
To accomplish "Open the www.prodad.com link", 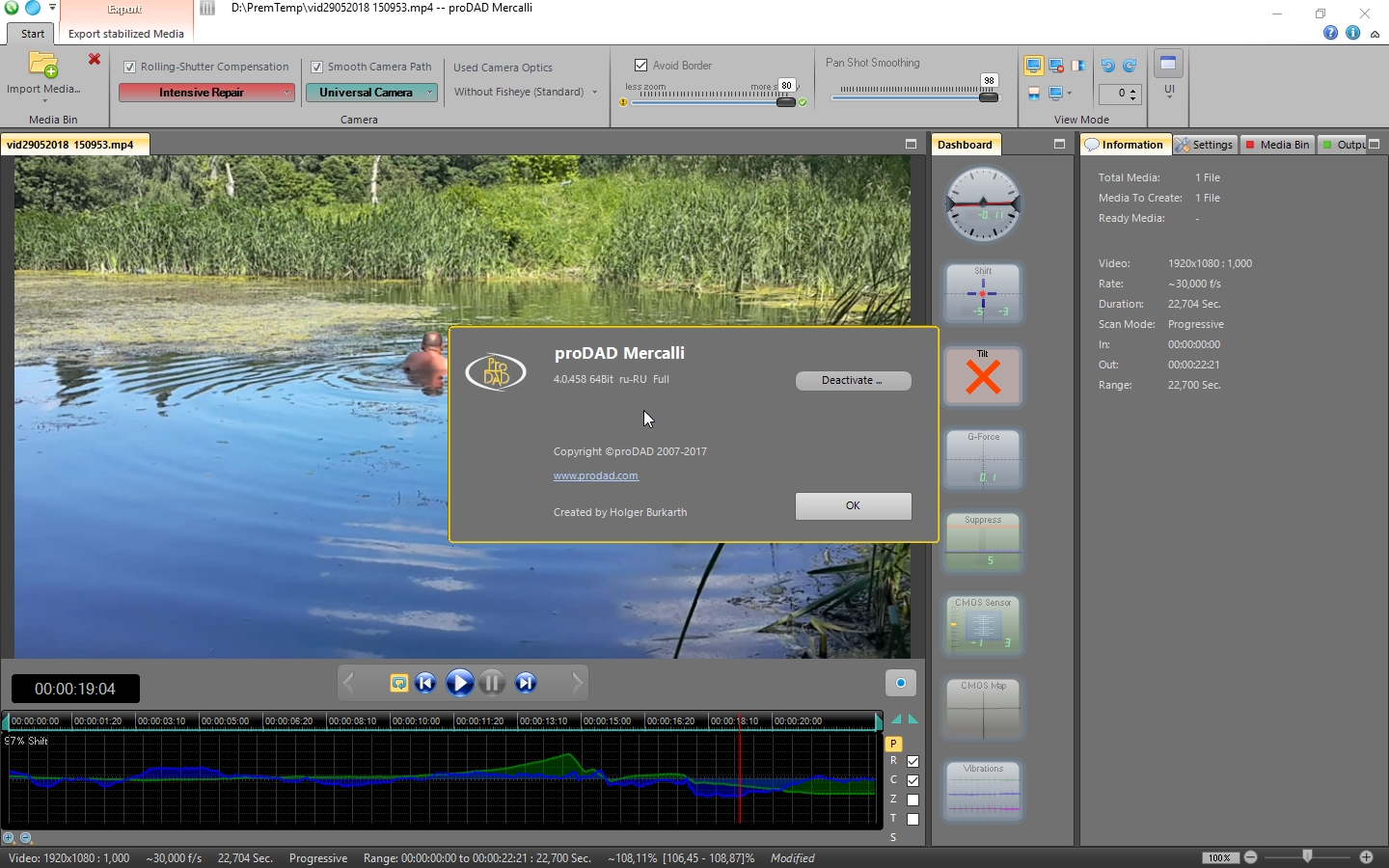I will (x=595, y=475).
